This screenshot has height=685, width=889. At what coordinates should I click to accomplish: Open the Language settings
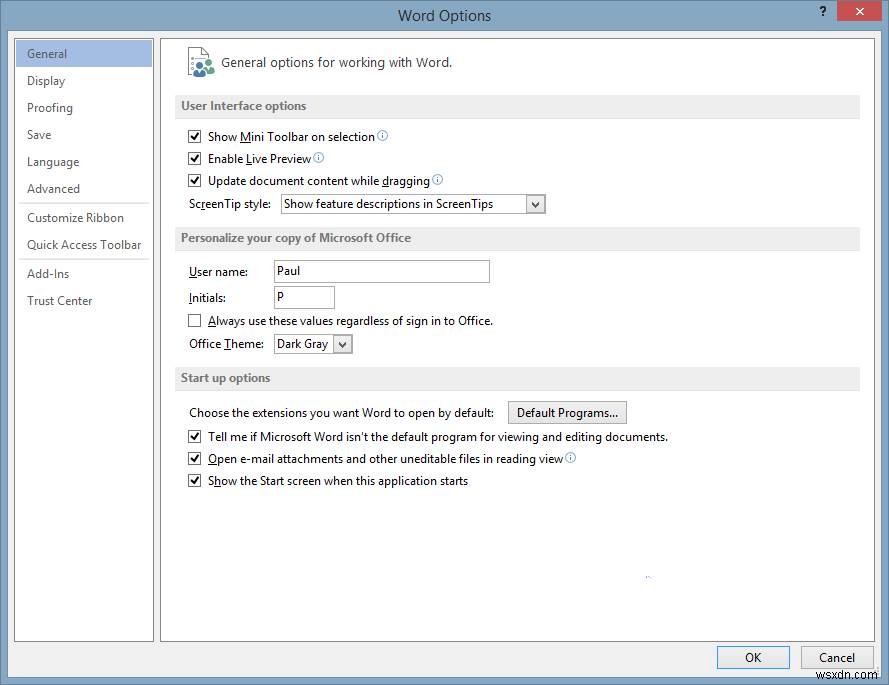click(x=84, y=162)
